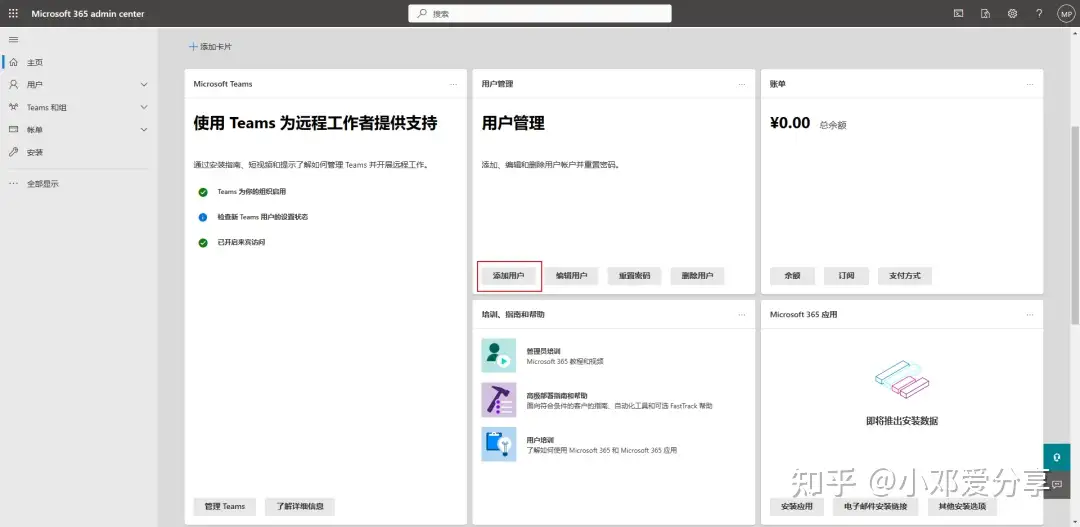Click the green check beside 已开启来宾访问
Screen dimensions: 1080x527
point(203,242)
